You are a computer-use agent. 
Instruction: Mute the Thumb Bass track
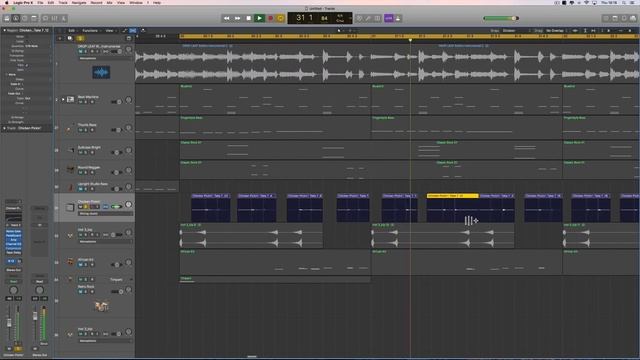(80, 130)
